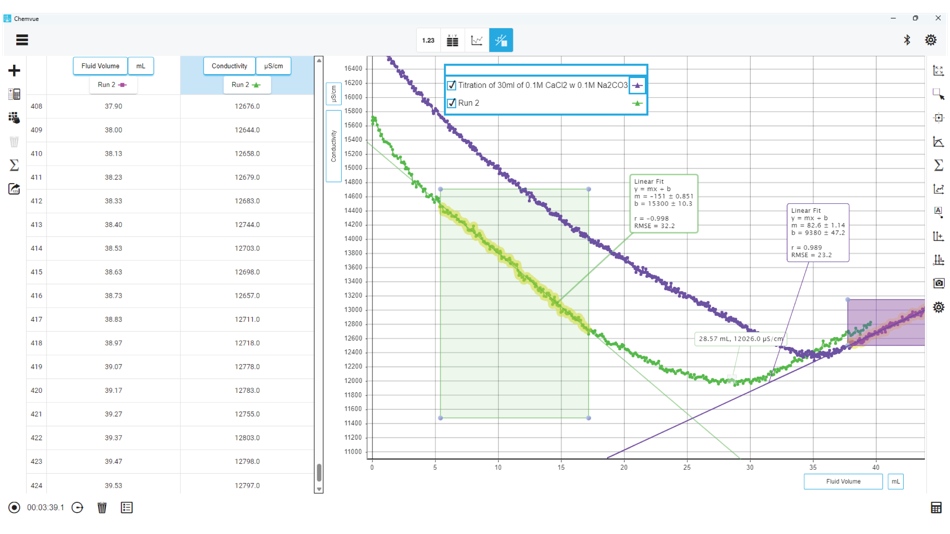Open the curve fit tool

coord(938,189)
